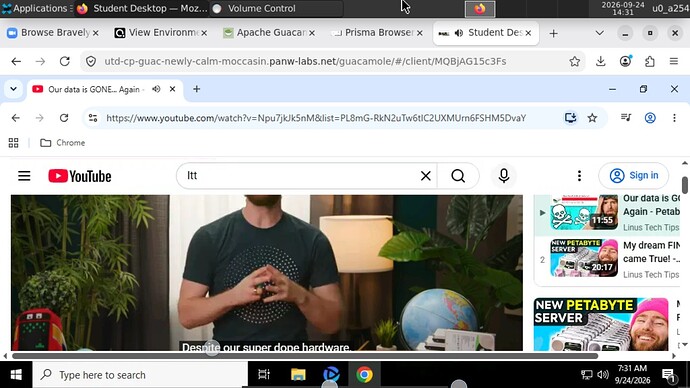The image size is (690, 388).
Task: Mute the Our data is GONE Chrome tab
Action: (156, 89)
